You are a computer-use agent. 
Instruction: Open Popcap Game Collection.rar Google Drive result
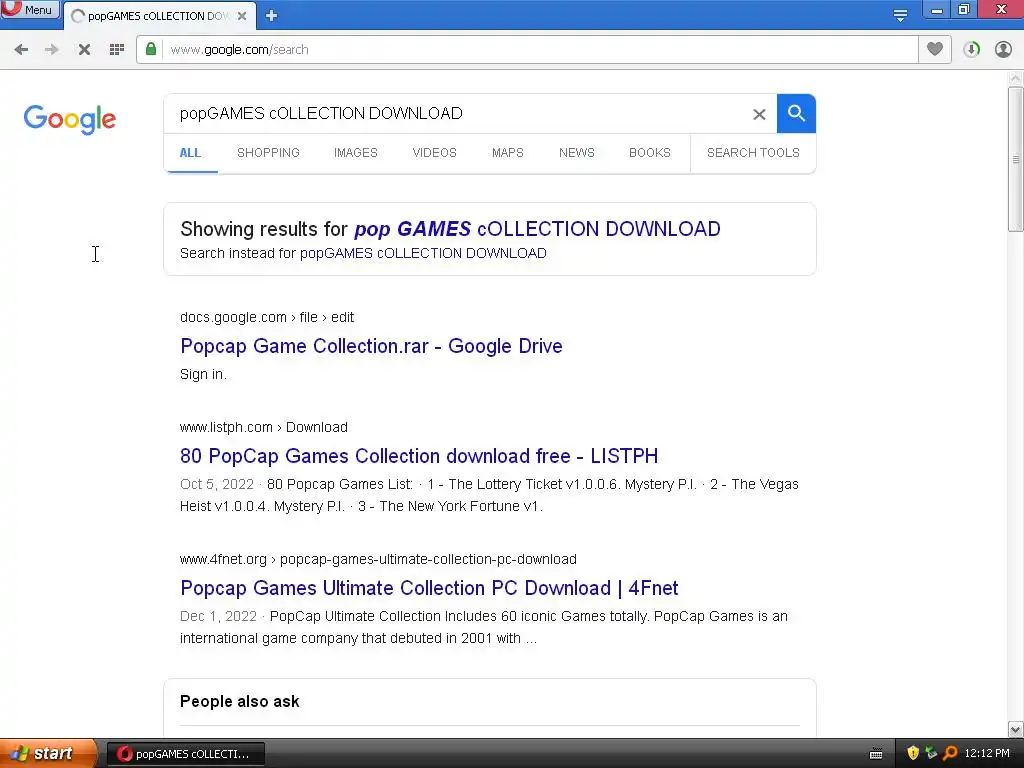(x=371, y=346)
